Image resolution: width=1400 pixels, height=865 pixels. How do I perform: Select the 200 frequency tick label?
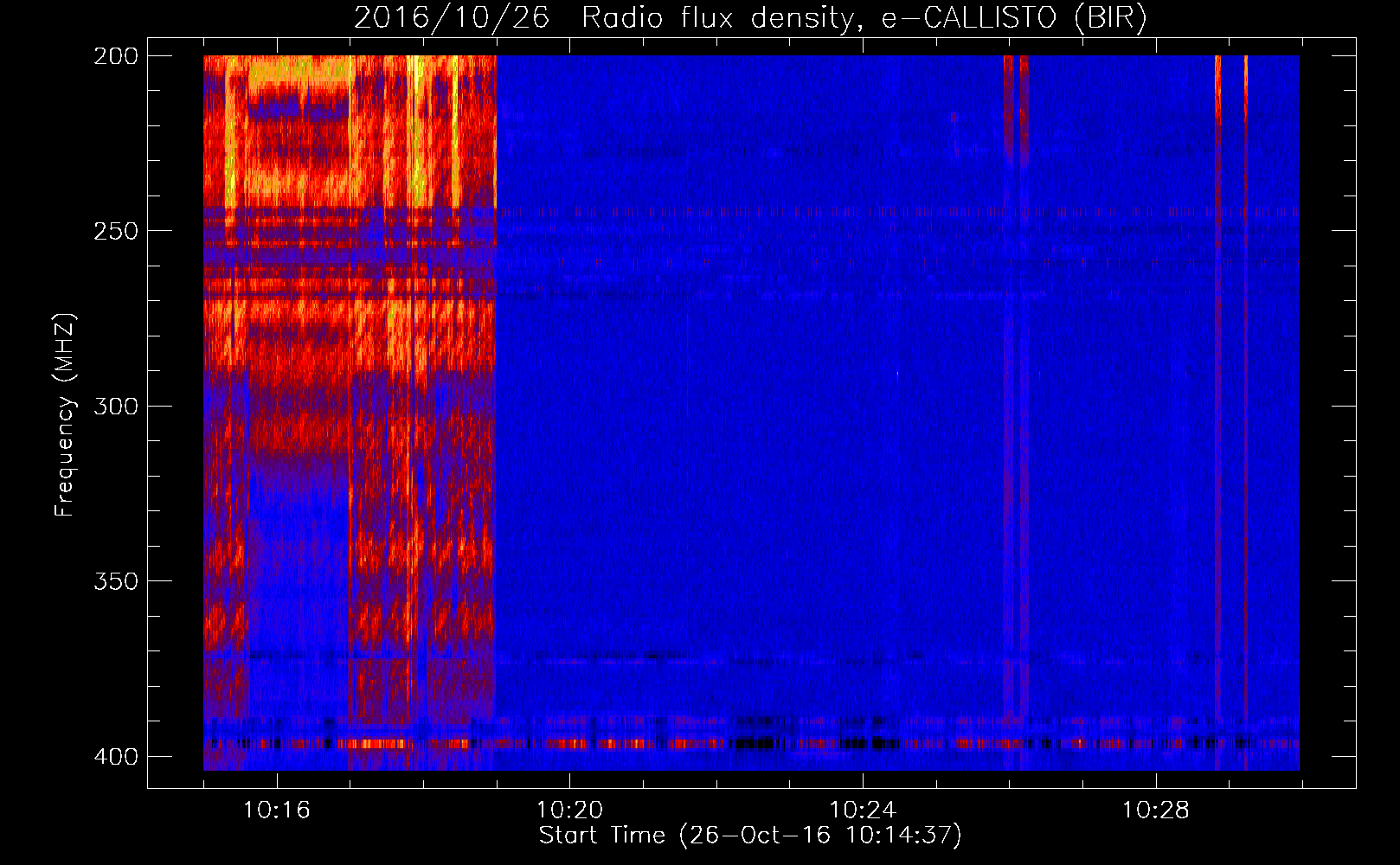click(115, 55)
